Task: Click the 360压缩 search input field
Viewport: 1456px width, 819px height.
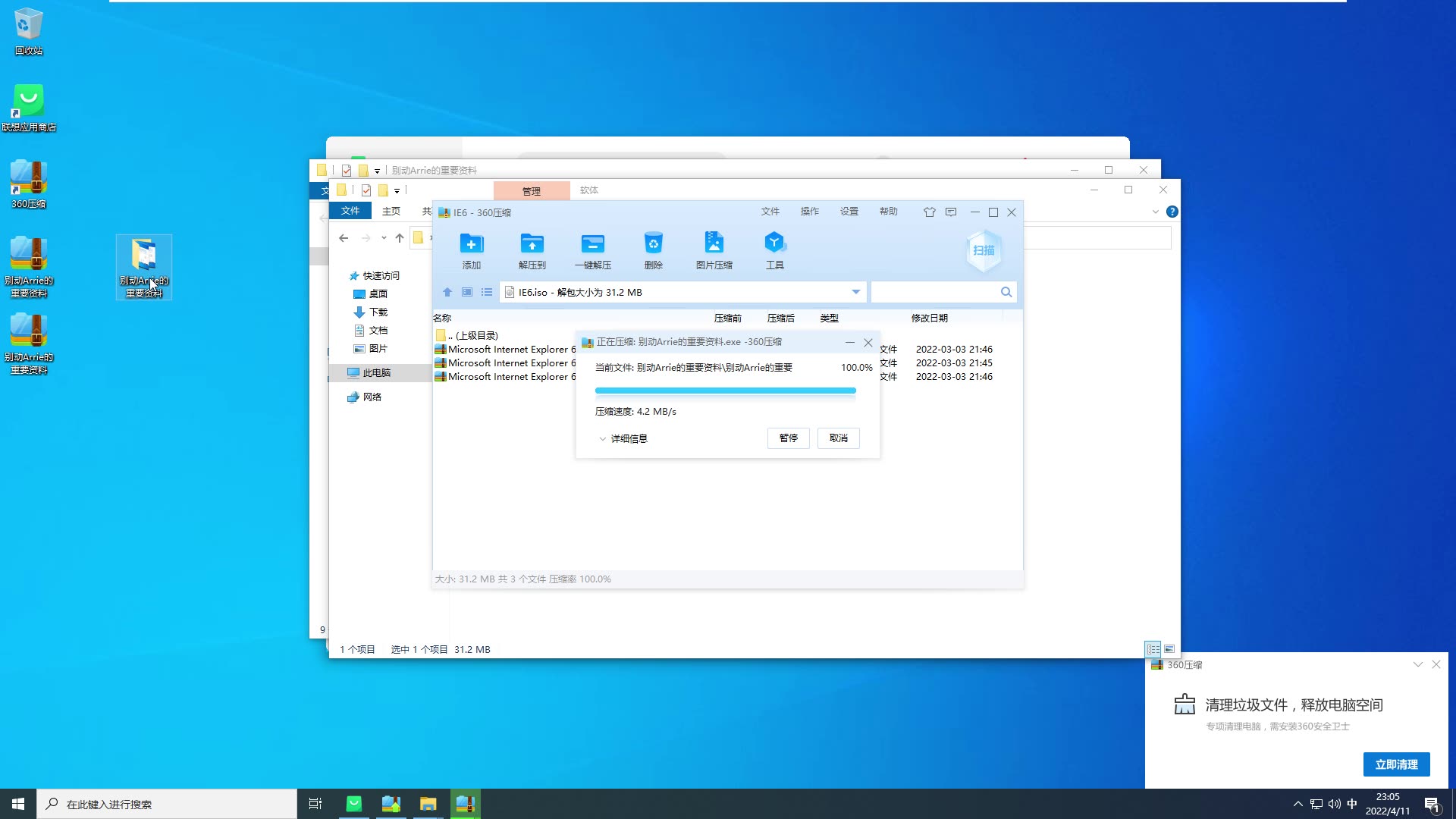Action: pos(936,292)
